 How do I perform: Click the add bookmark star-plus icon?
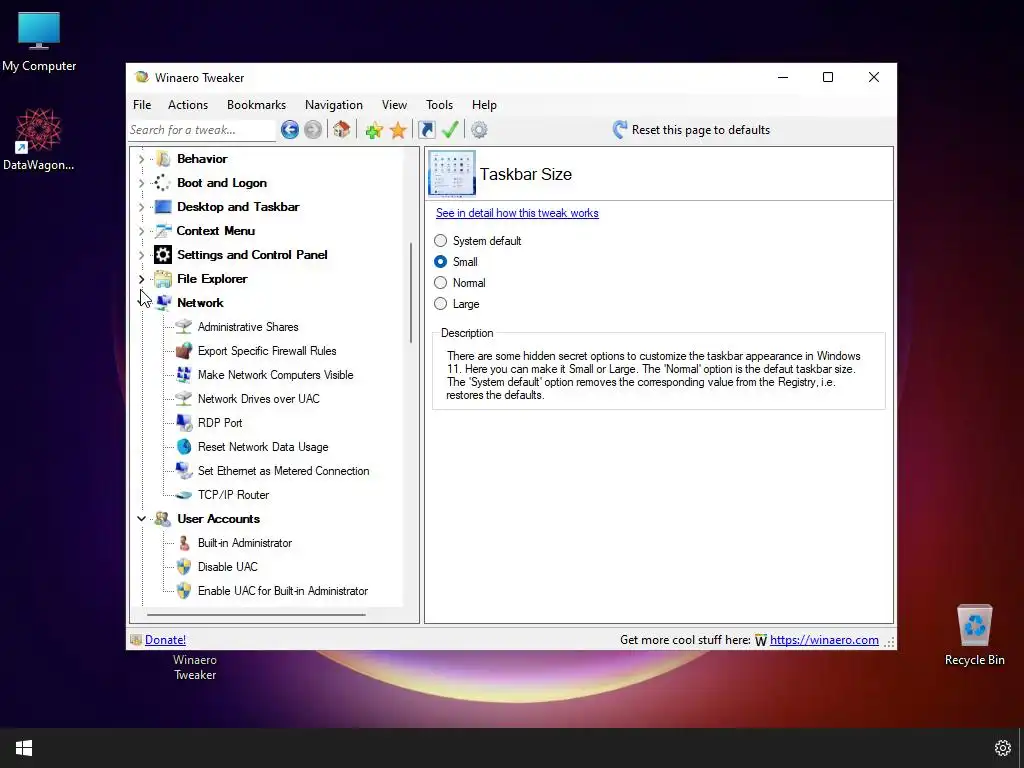pos(374,130)
